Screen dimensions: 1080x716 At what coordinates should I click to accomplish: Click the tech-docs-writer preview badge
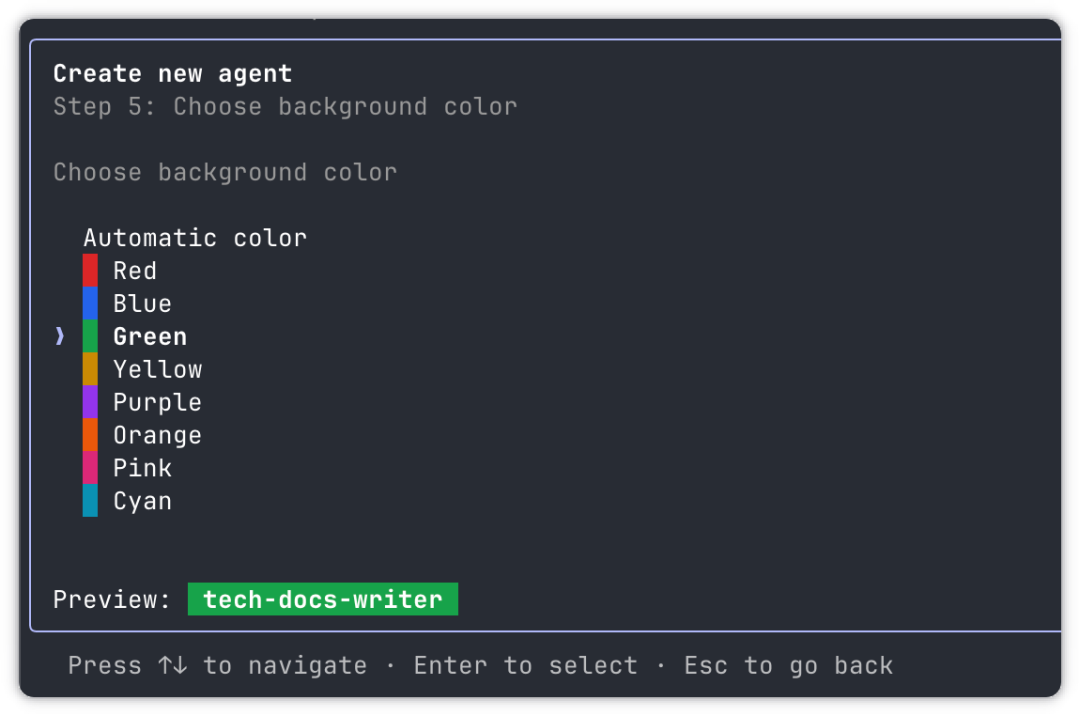(x=323, y=599)
